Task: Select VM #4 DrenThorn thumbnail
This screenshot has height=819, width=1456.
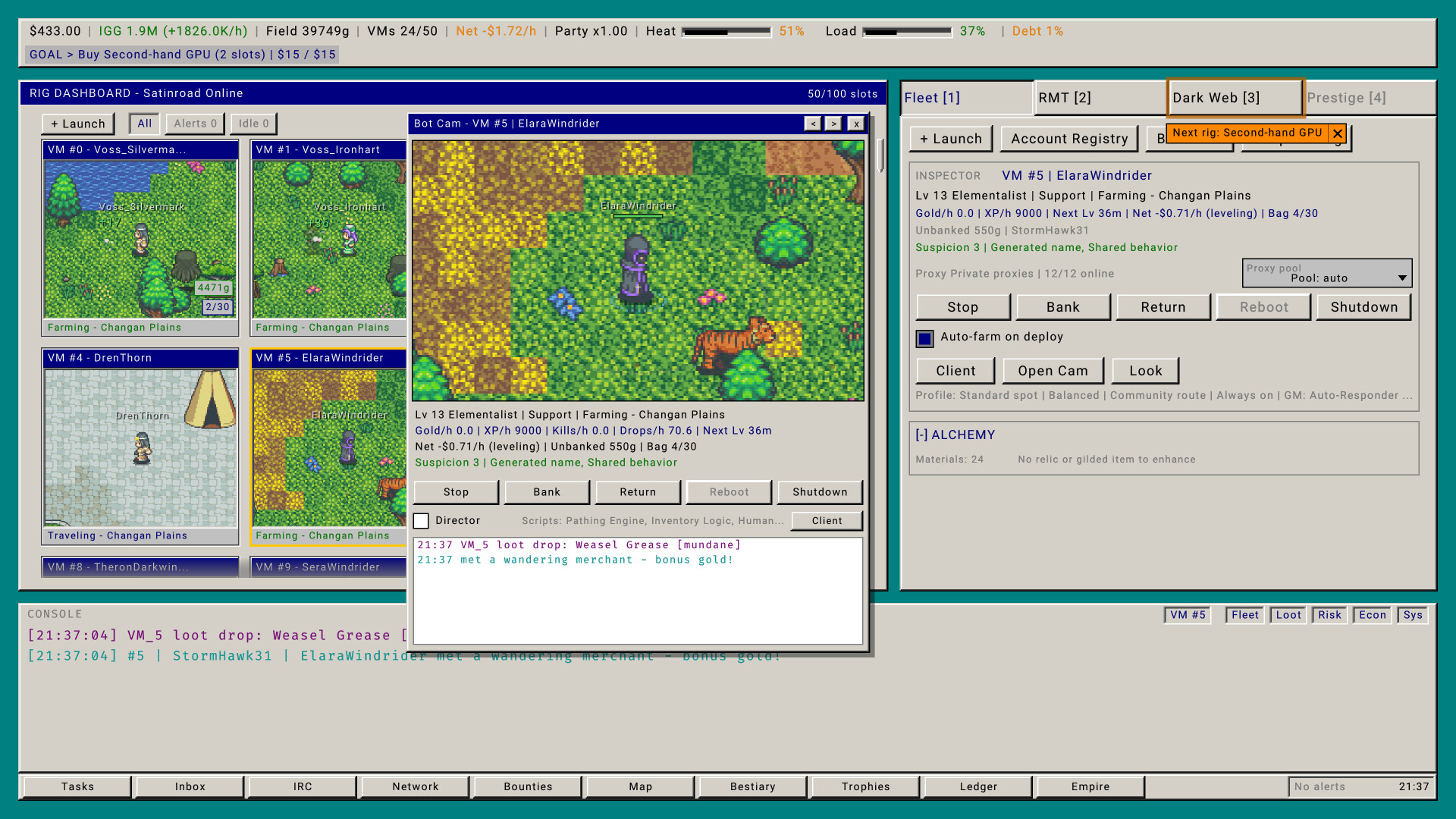Action: [140, 446]
